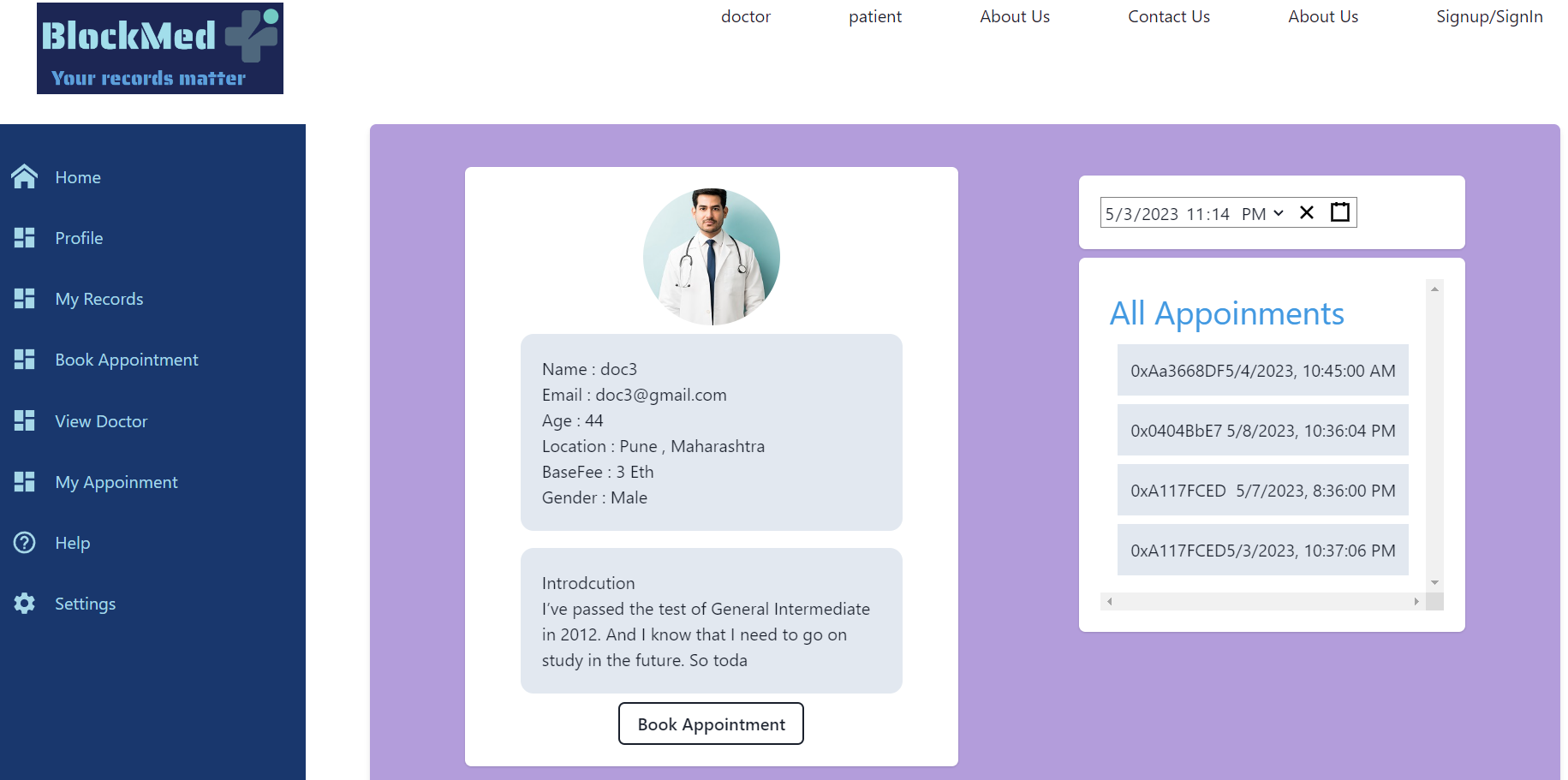The height and width of the screenshot is (780, 1568).
Task: Click the View Doctor grid icon
Action: (24, 420)
